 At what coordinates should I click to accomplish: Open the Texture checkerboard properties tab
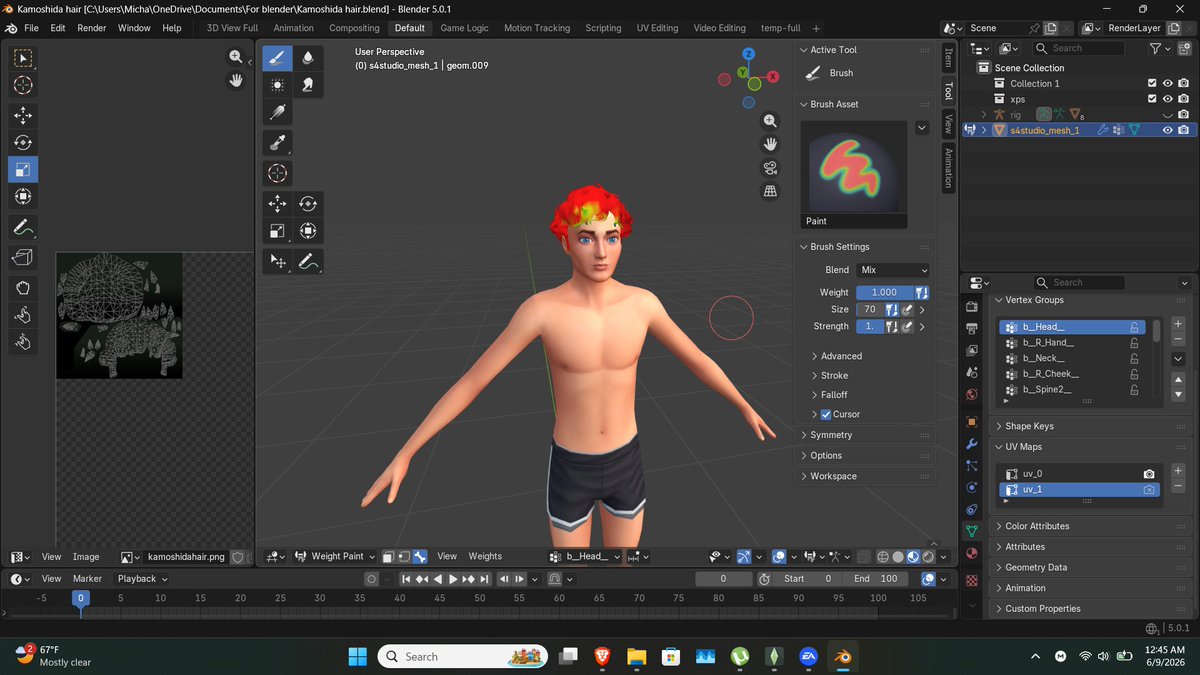point(971,580)
